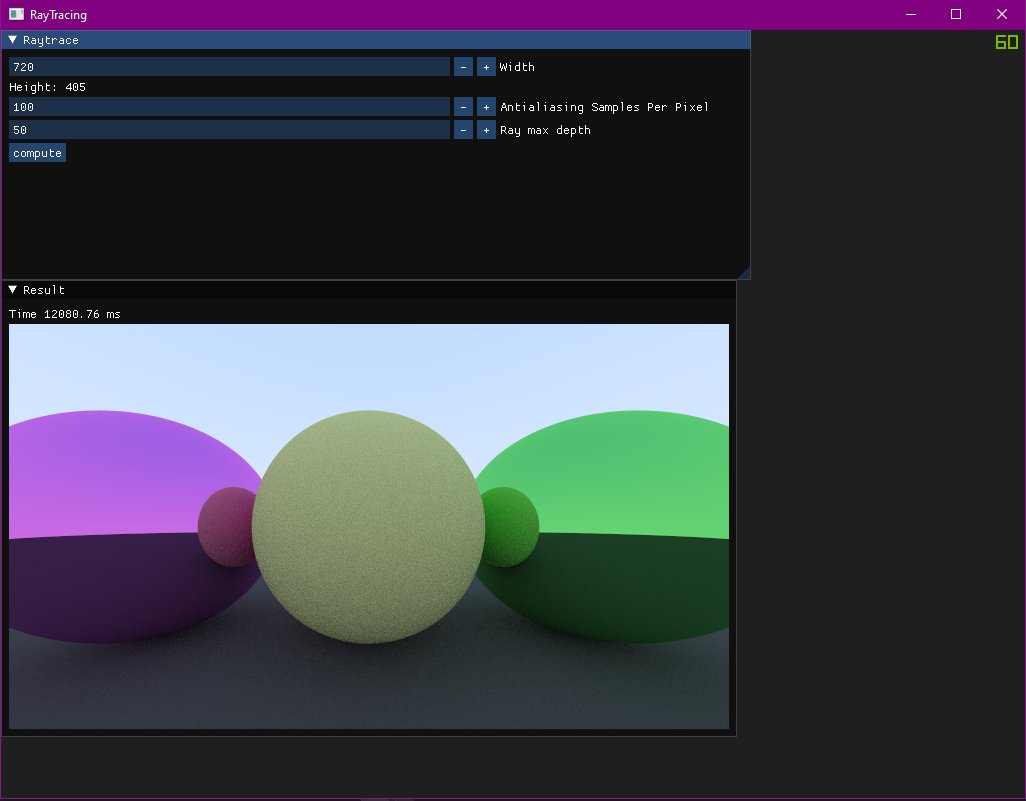The width and height of the screenshot is (1026, 801).
Task: Click the rendered raytrace result image
Action: [369, 526]
